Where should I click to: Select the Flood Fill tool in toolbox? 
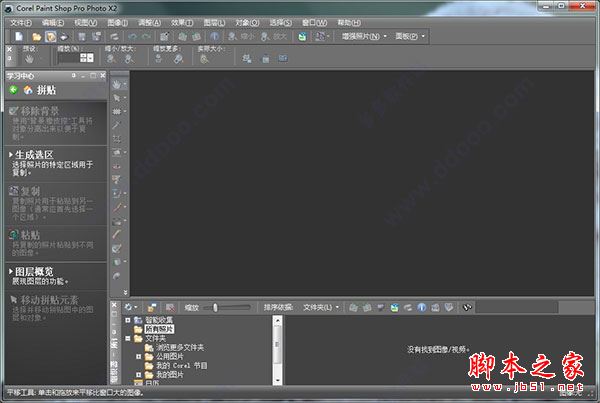(117, 262)
